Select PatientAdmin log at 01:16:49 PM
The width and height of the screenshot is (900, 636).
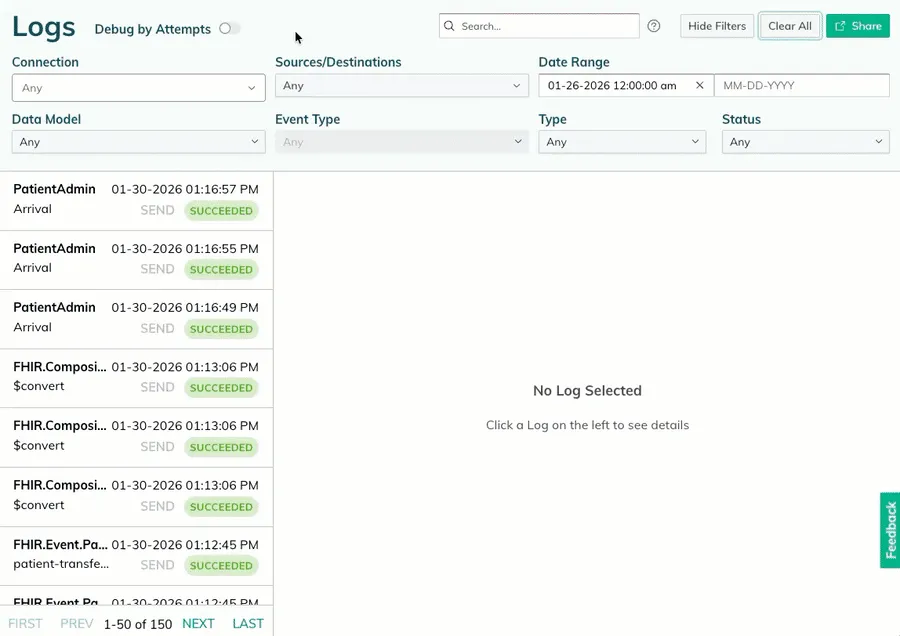(x=136, y=319)
